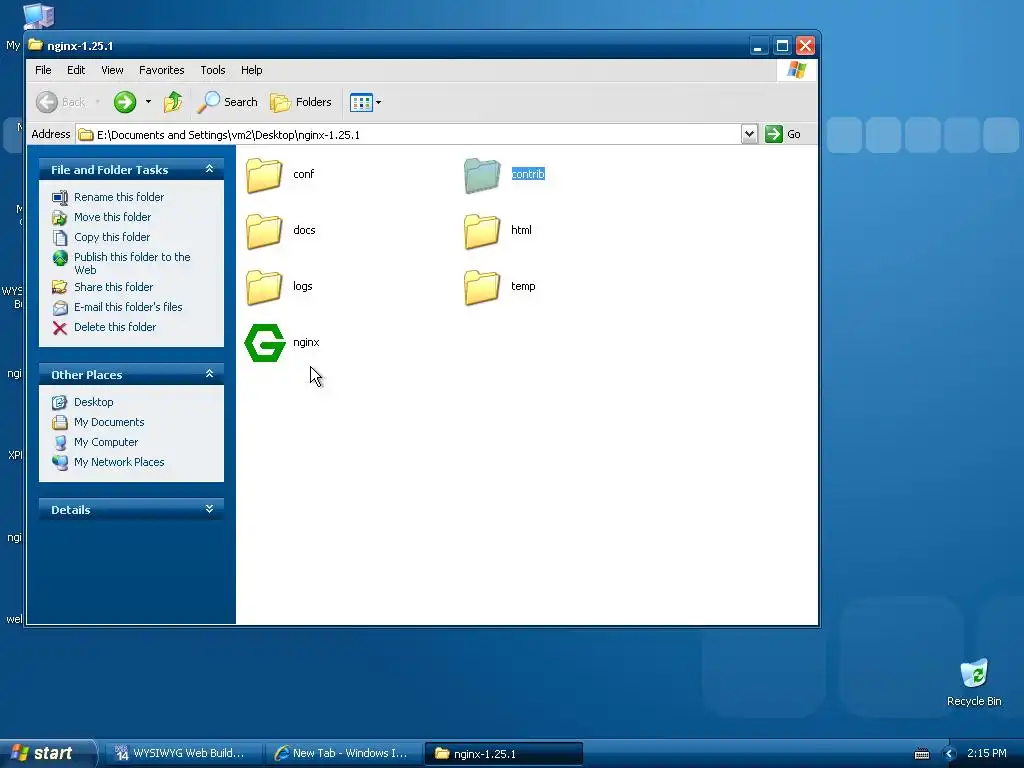
Task: Select the docs folder icon
Action: (264, 231)
